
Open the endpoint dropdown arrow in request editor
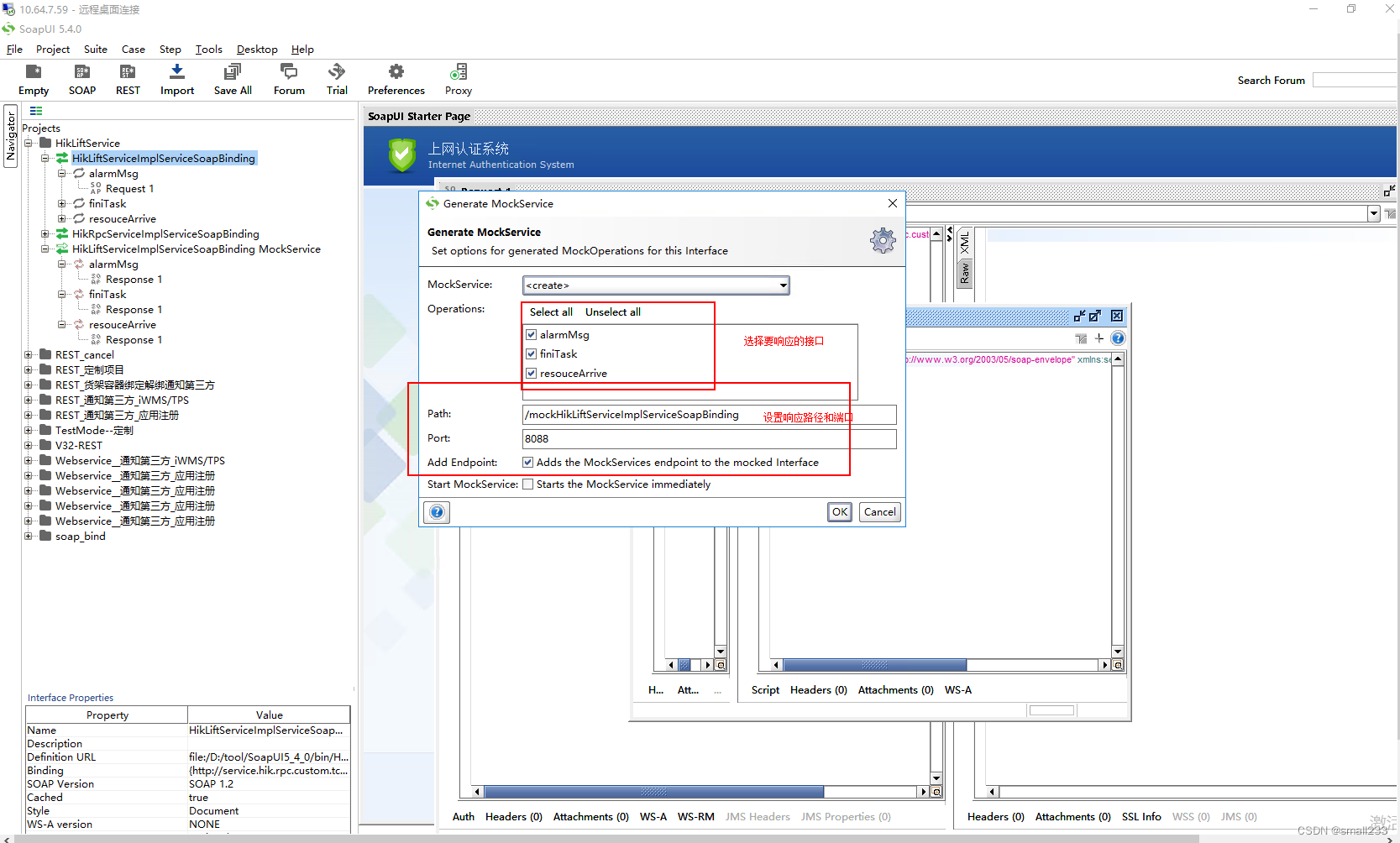click(x=1374, y=213)
